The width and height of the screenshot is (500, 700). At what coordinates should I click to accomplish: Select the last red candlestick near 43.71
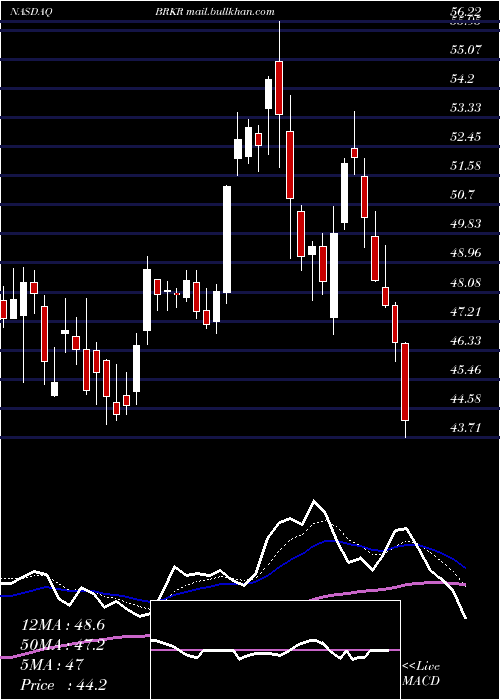coord(405,382)
